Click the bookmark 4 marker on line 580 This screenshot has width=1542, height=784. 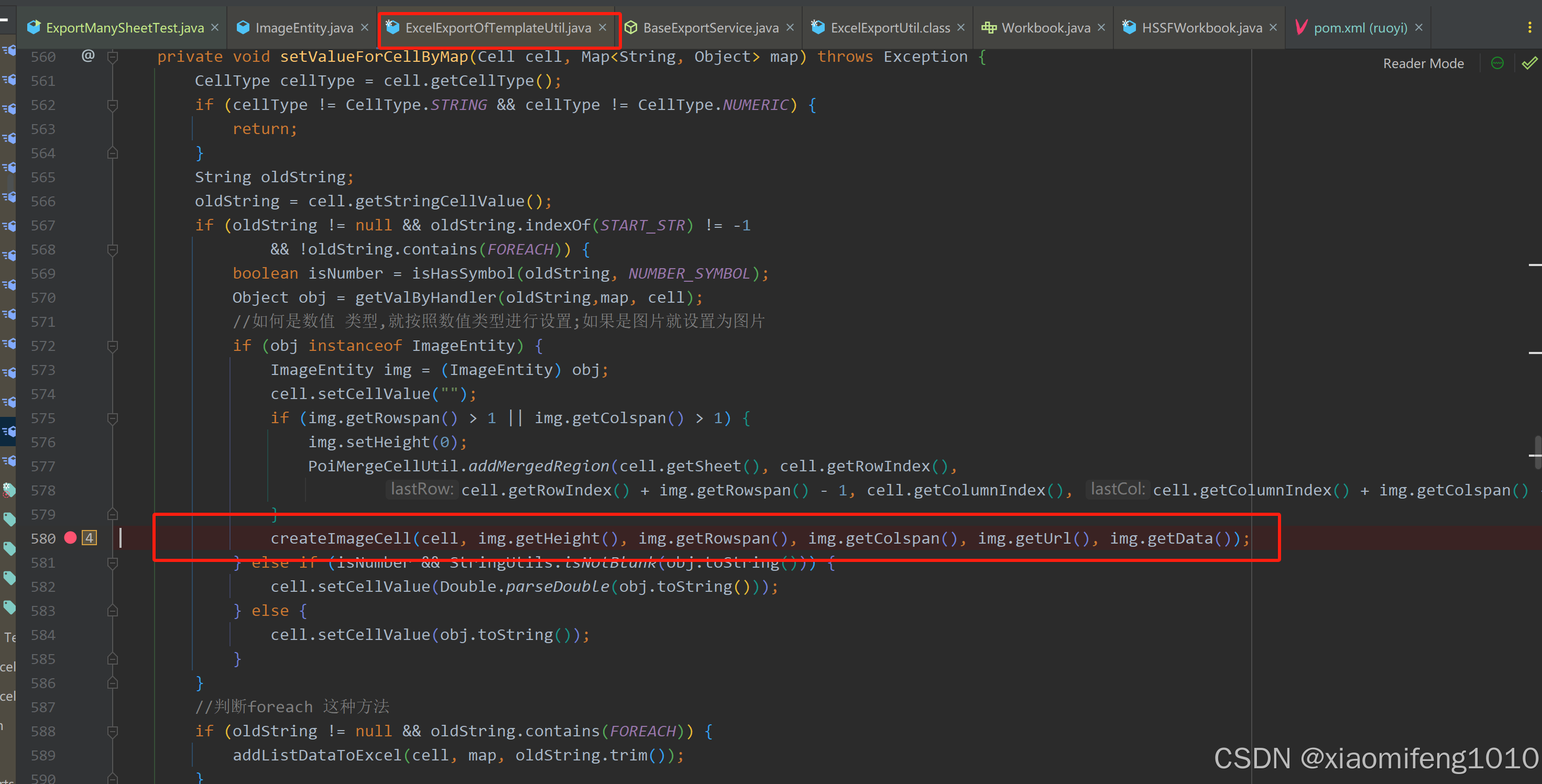pyautogui.click(x=89, y=538)
